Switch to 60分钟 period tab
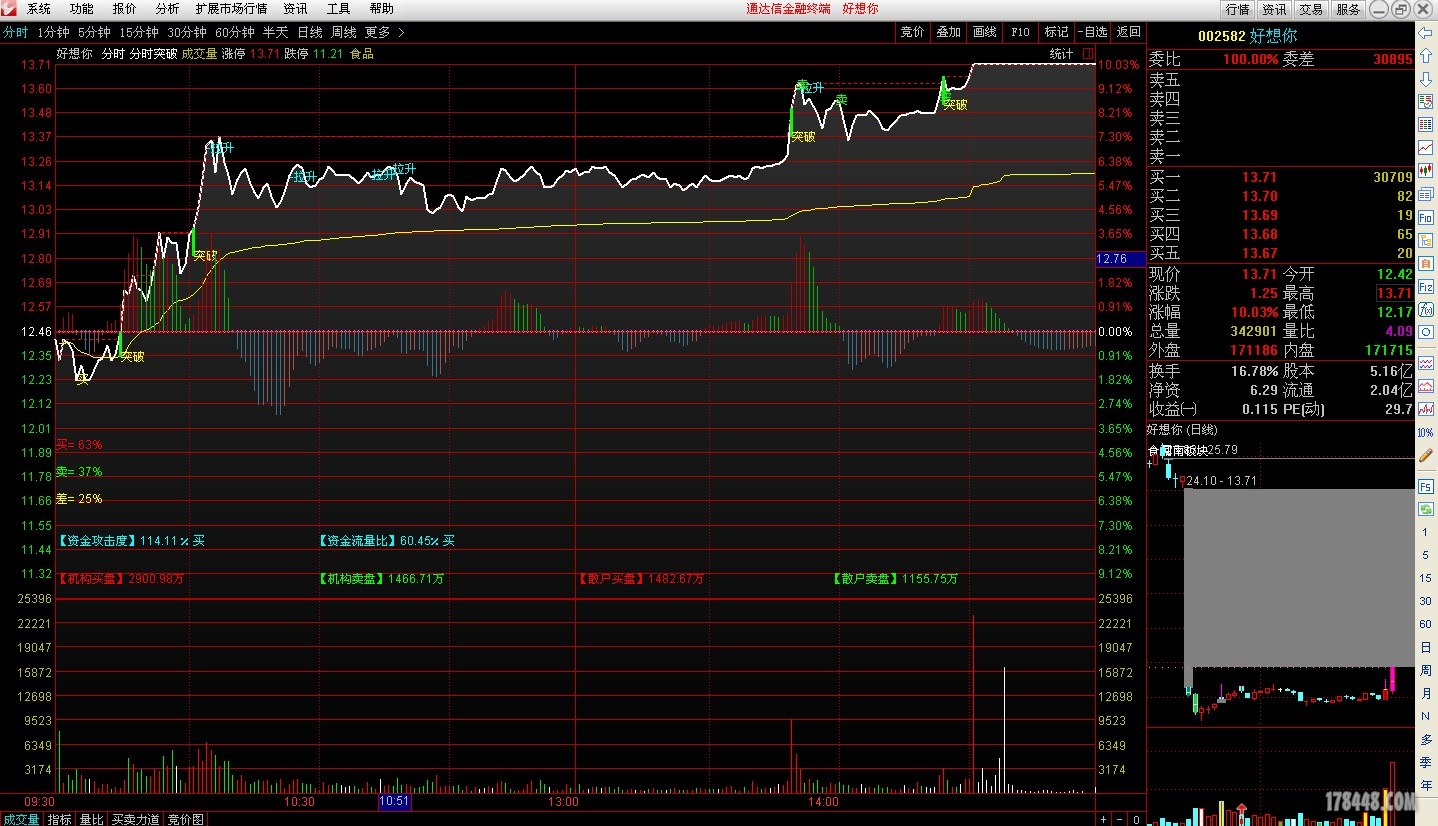Screen dimensions: 1438x826 (x=235, y=32)
